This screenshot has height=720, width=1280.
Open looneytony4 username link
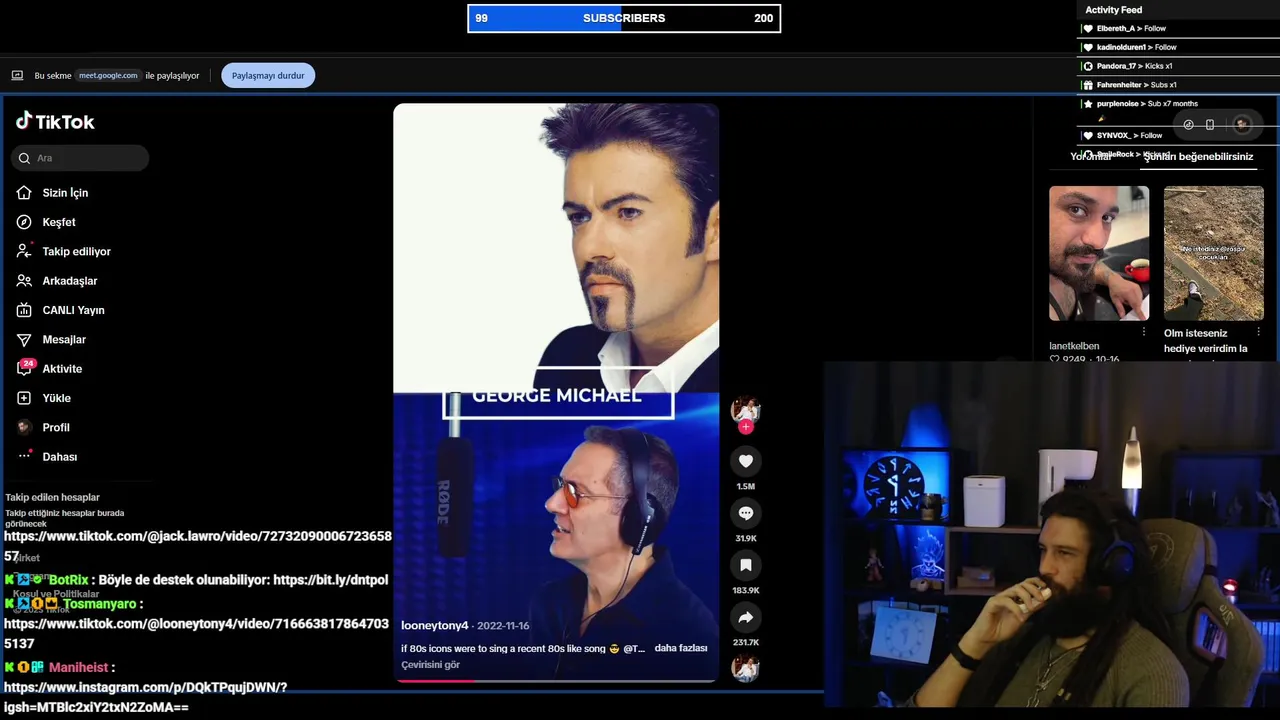pos(434,625)
